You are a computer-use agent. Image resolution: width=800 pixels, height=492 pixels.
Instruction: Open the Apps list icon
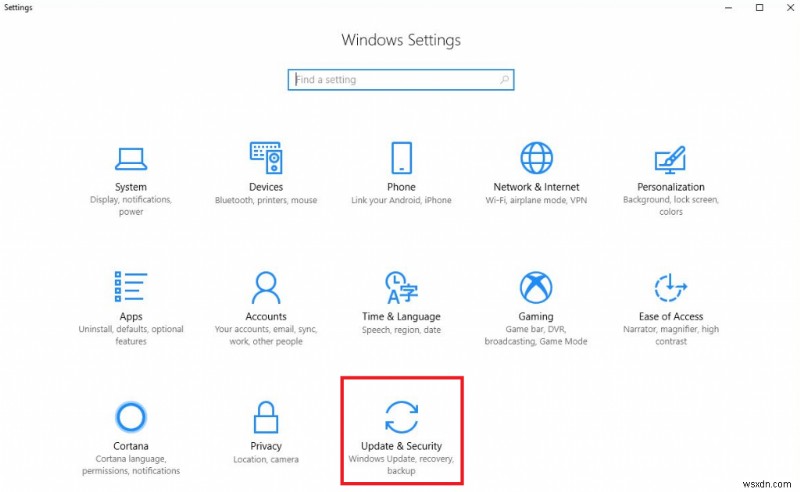coord(131,286)
